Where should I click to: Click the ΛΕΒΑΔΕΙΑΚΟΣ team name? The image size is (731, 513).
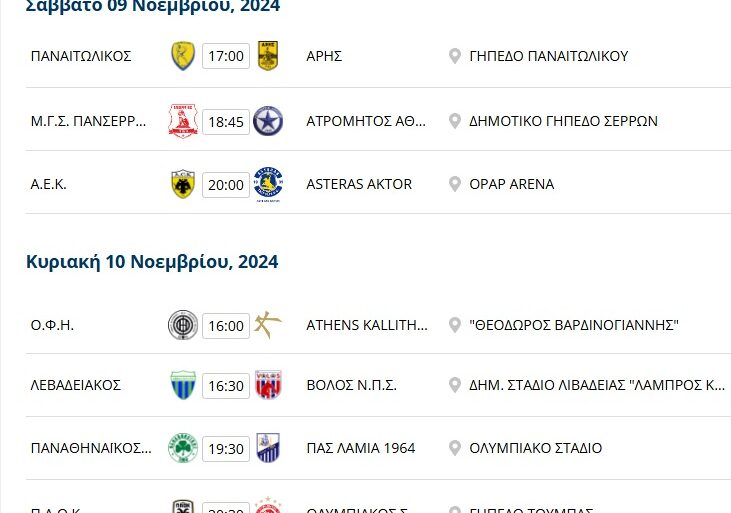tap(76, 385)
